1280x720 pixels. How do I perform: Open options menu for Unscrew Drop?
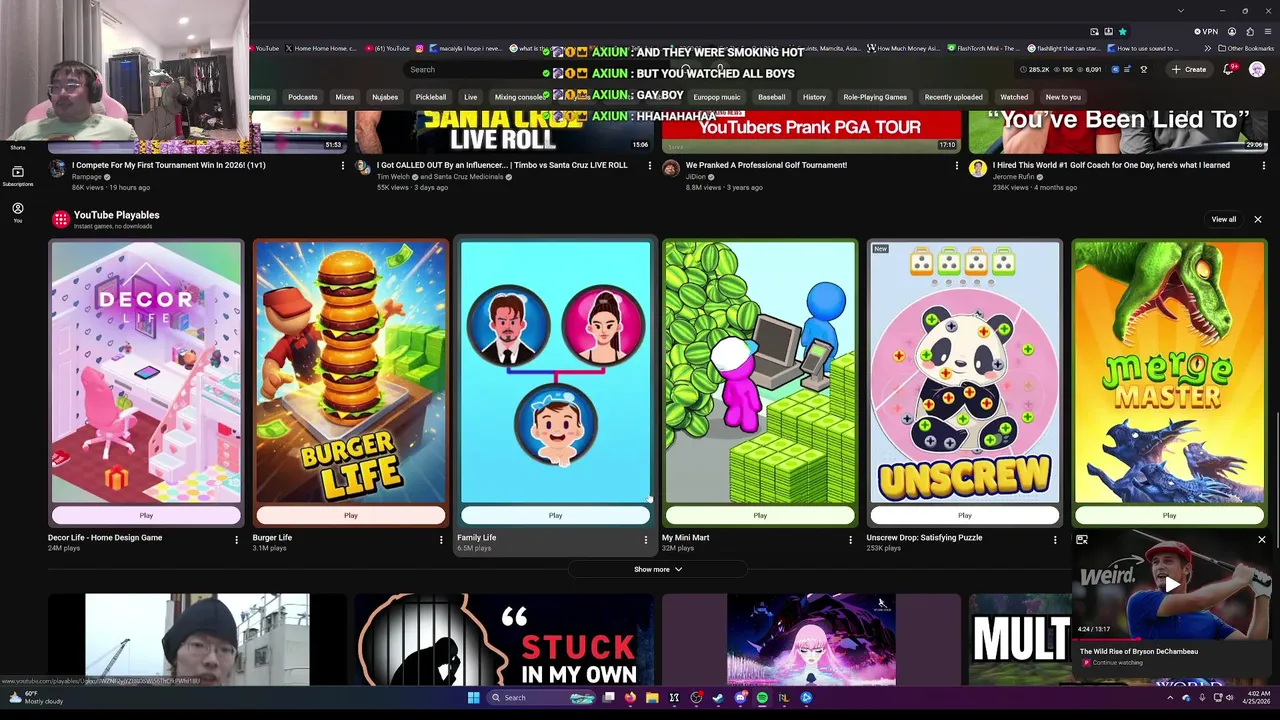1055,540
